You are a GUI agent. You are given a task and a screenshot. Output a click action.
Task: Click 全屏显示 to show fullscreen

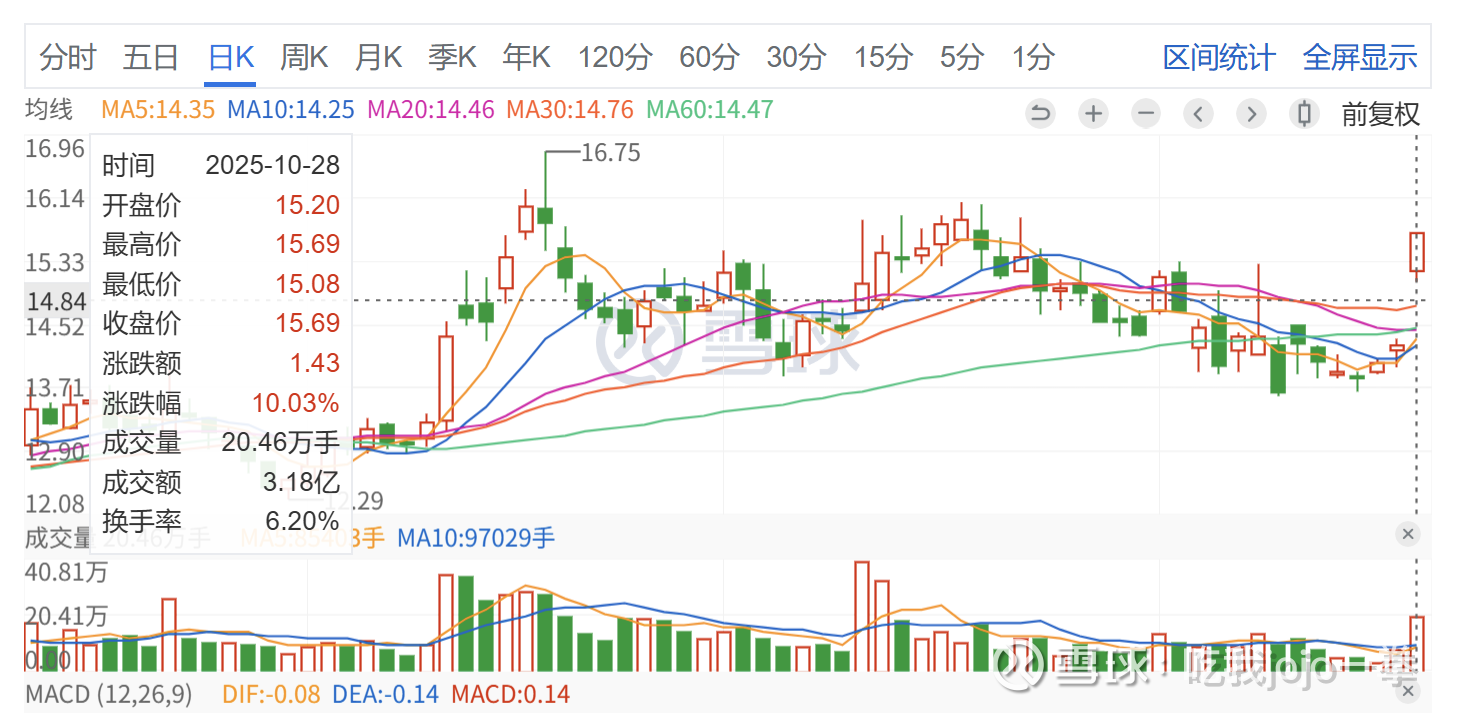pyautogui.click(x=1360, y=58)
